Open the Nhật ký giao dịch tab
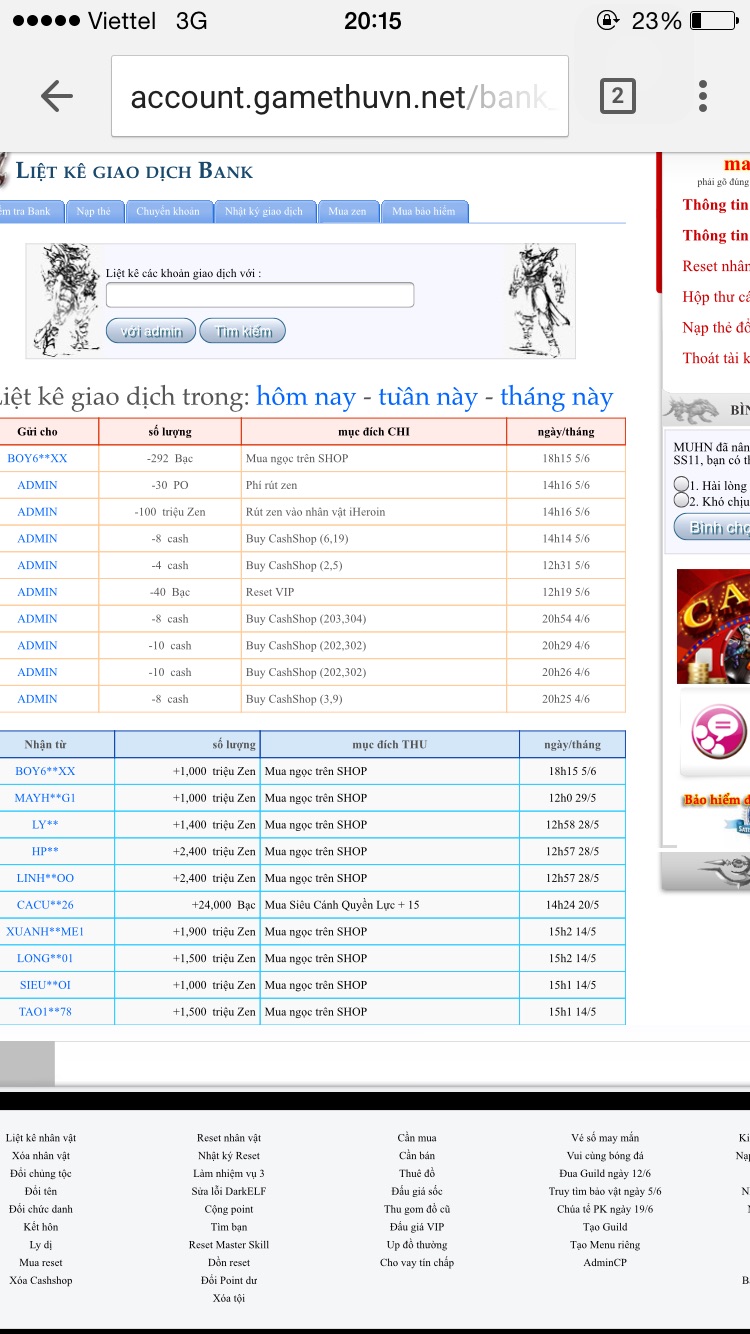 [x=263, y=211]
